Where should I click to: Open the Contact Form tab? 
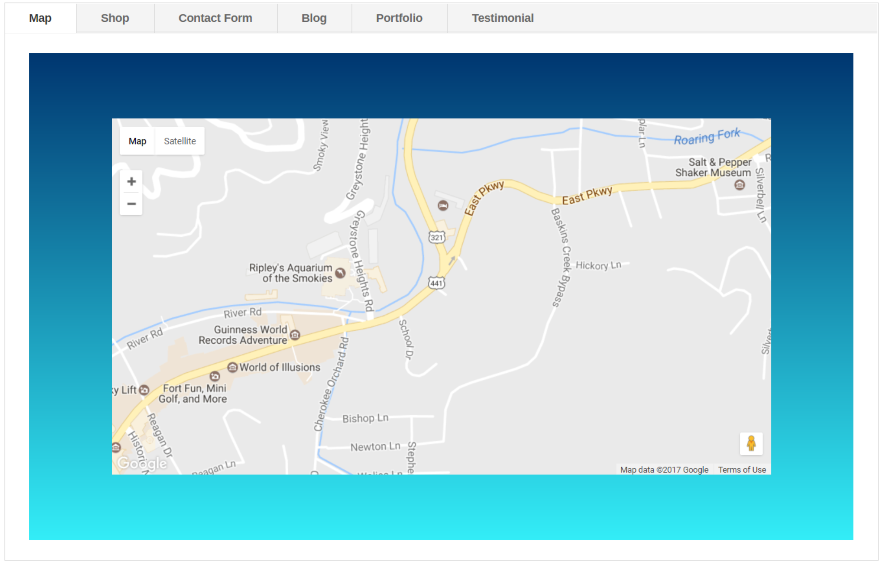pyautogui.click(x=216, y=18)
